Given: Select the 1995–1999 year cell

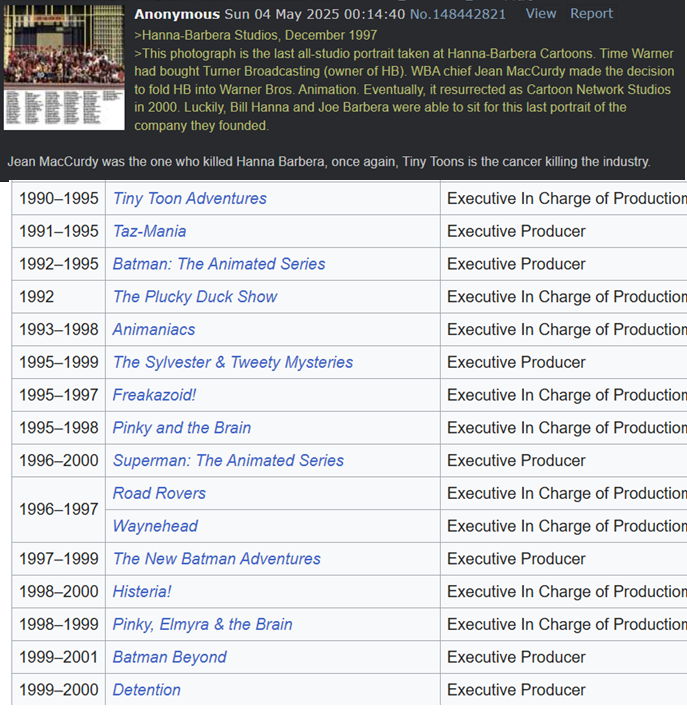Looking at the screenshot, I should coord(59,362).
